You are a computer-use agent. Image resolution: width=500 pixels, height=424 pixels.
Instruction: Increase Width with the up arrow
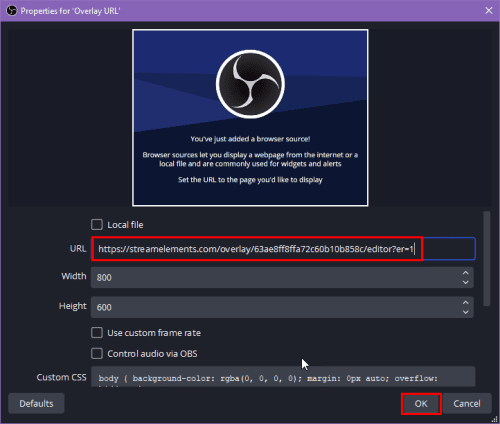[466, 273]
